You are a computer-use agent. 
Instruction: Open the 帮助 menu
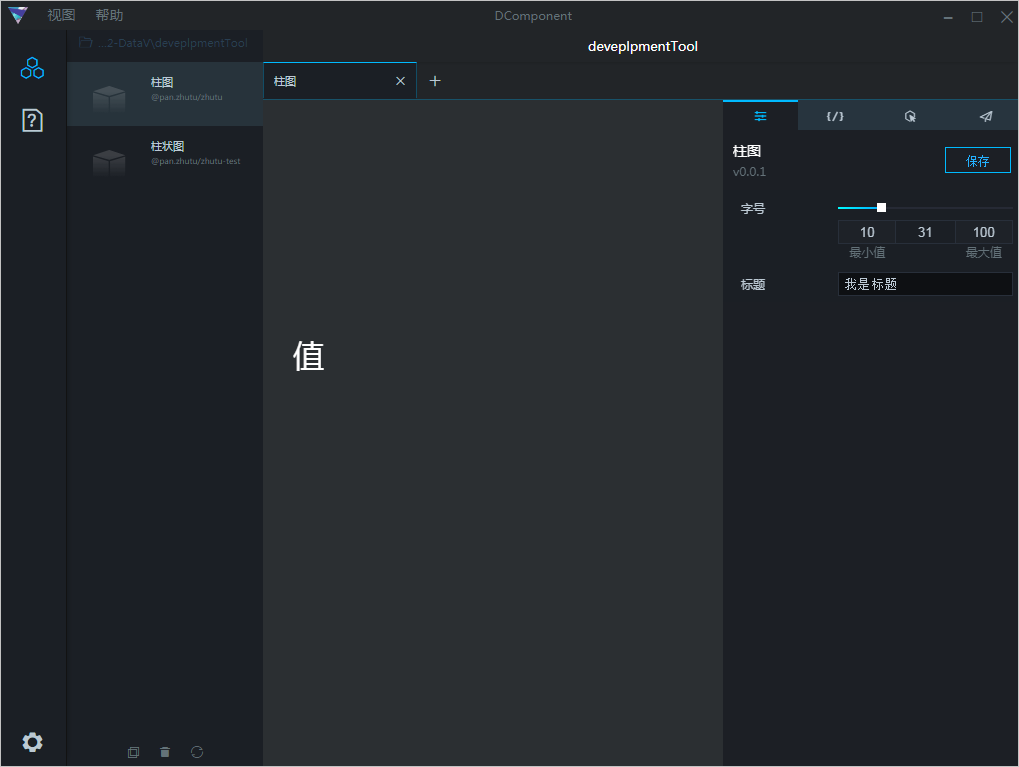pos(109,15)
